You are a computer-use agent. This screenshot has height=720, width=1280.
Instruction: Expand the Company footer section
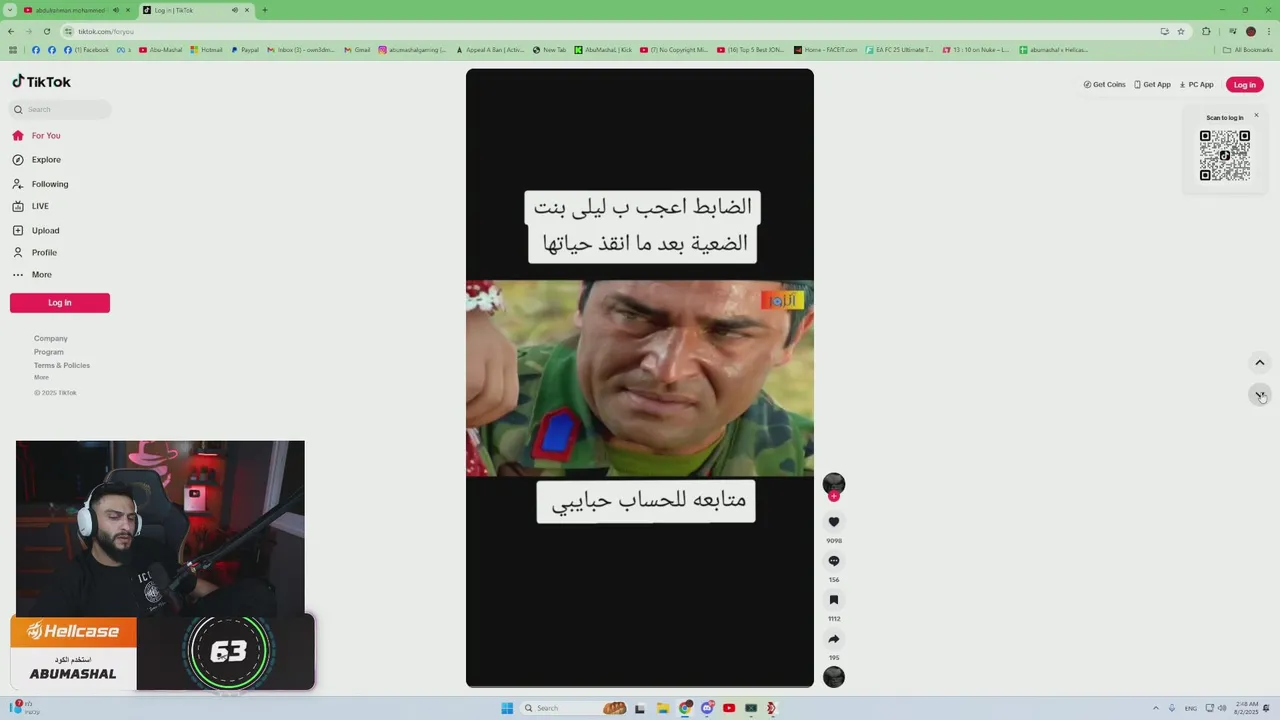(51, 338)
